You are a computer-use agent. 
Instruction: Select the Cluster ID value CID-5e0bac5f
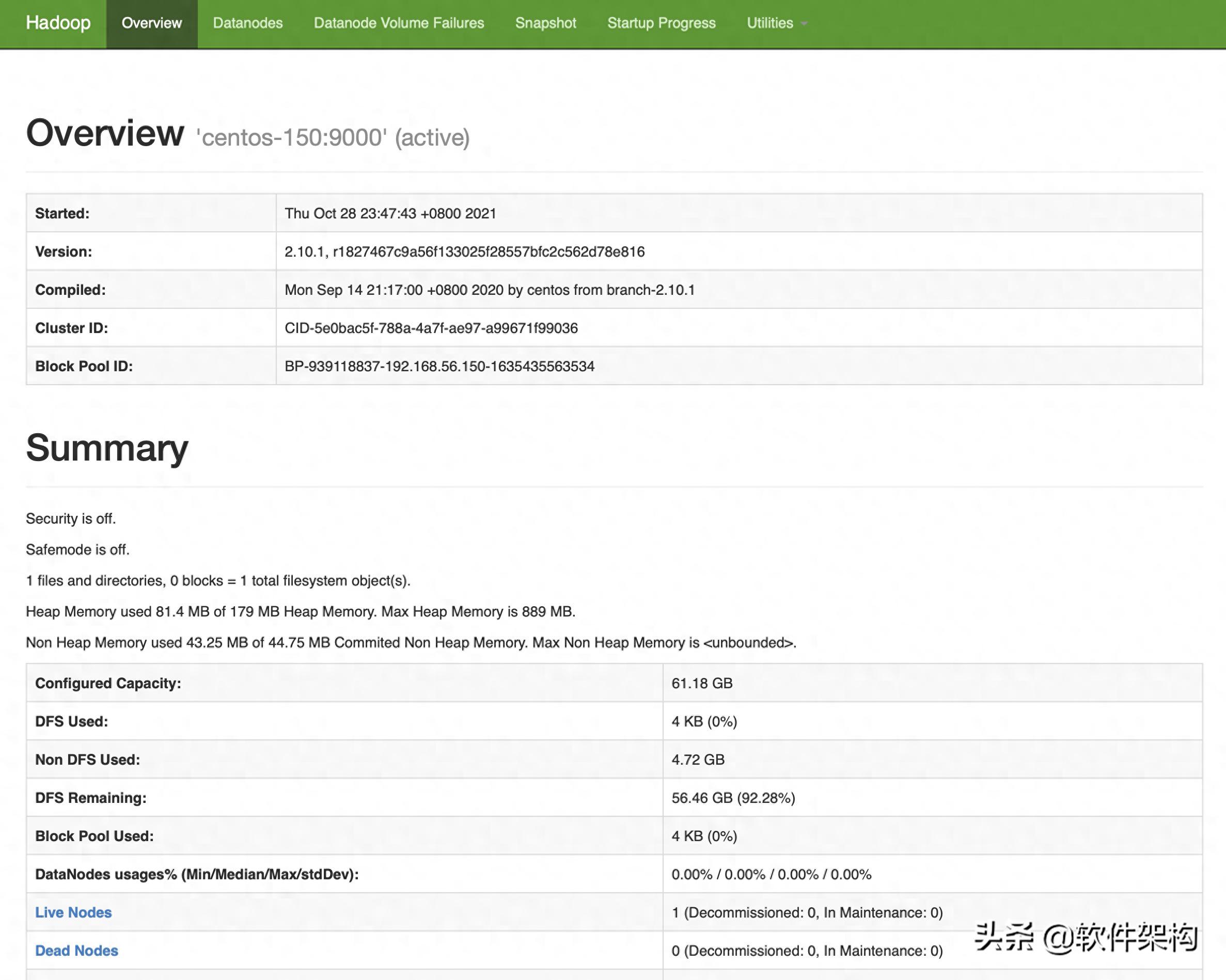(x=431, y=327)
